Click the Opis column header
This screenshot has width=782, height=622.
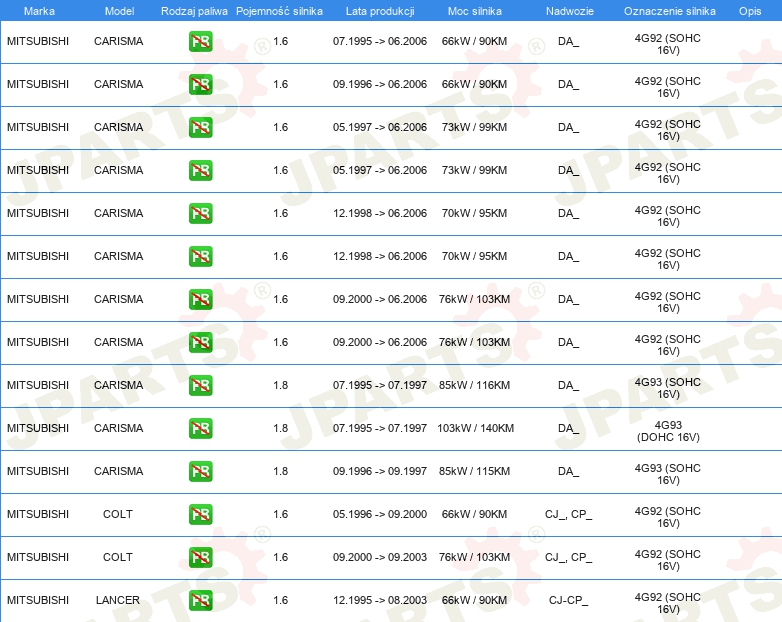pos(750,11)
